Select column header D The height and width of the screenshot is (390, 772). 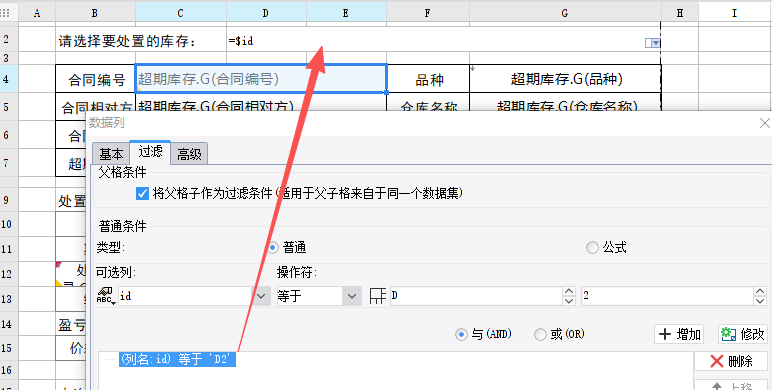pos(266,13)
